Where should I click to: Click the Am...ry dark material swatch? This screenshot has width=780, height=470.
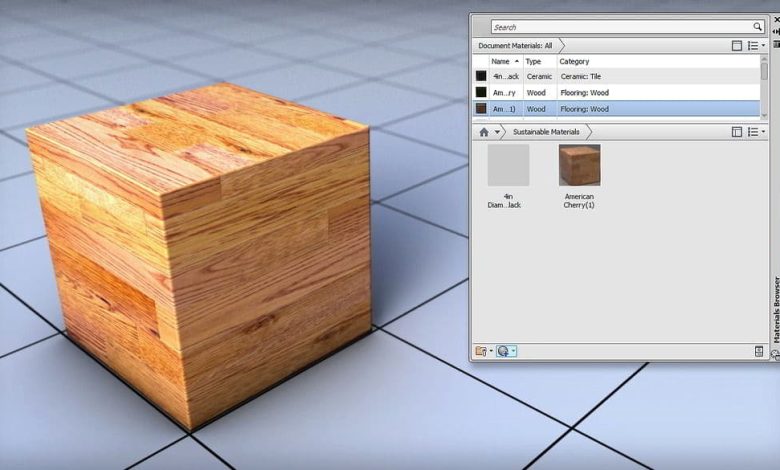[x=481, y=93]
